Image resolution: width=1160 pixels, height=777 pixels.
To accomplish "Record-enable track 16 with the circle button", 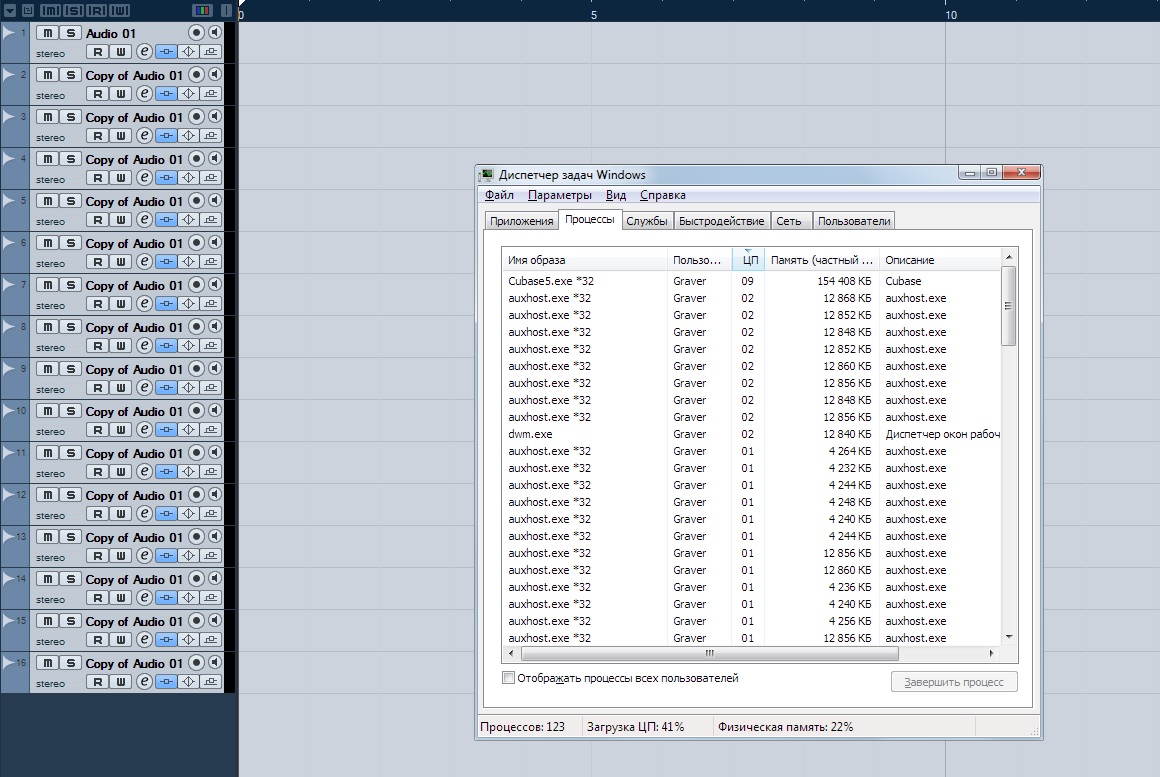I will coord(196,663).
